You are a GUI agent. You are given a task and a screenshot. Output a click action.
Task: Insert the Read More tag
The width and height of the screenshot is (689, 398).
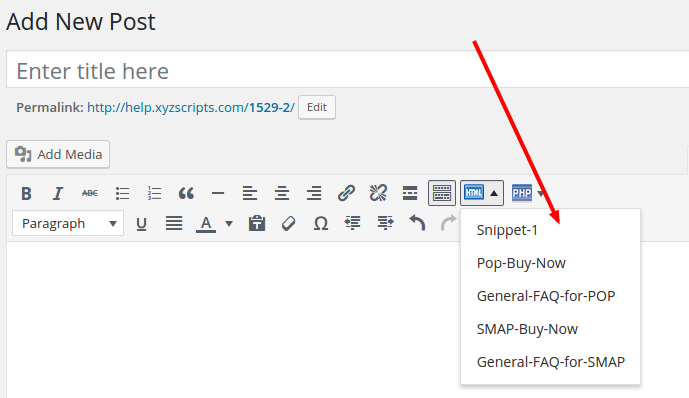point(410,193)
